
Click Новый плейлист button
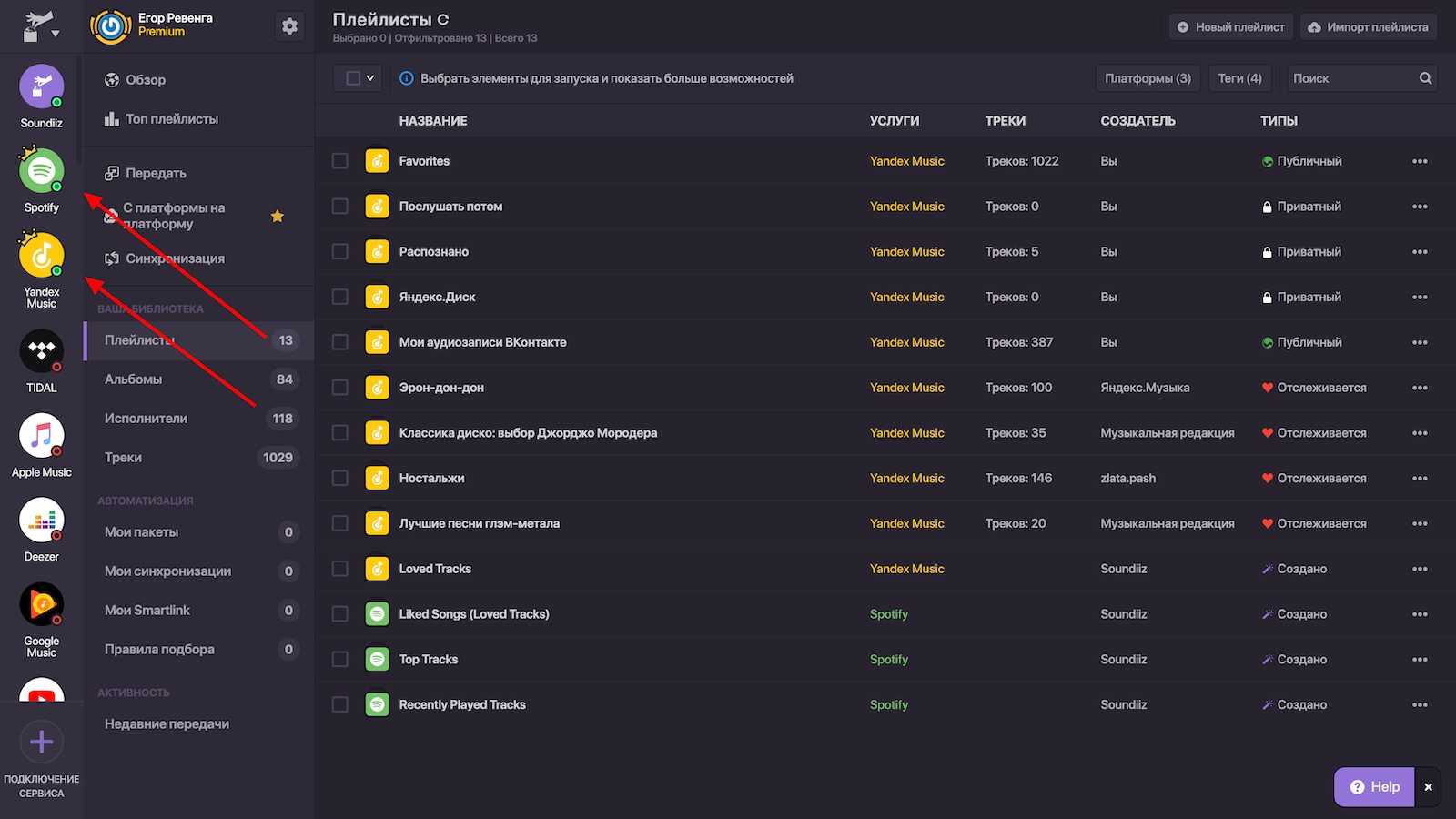coord(1231,27)
